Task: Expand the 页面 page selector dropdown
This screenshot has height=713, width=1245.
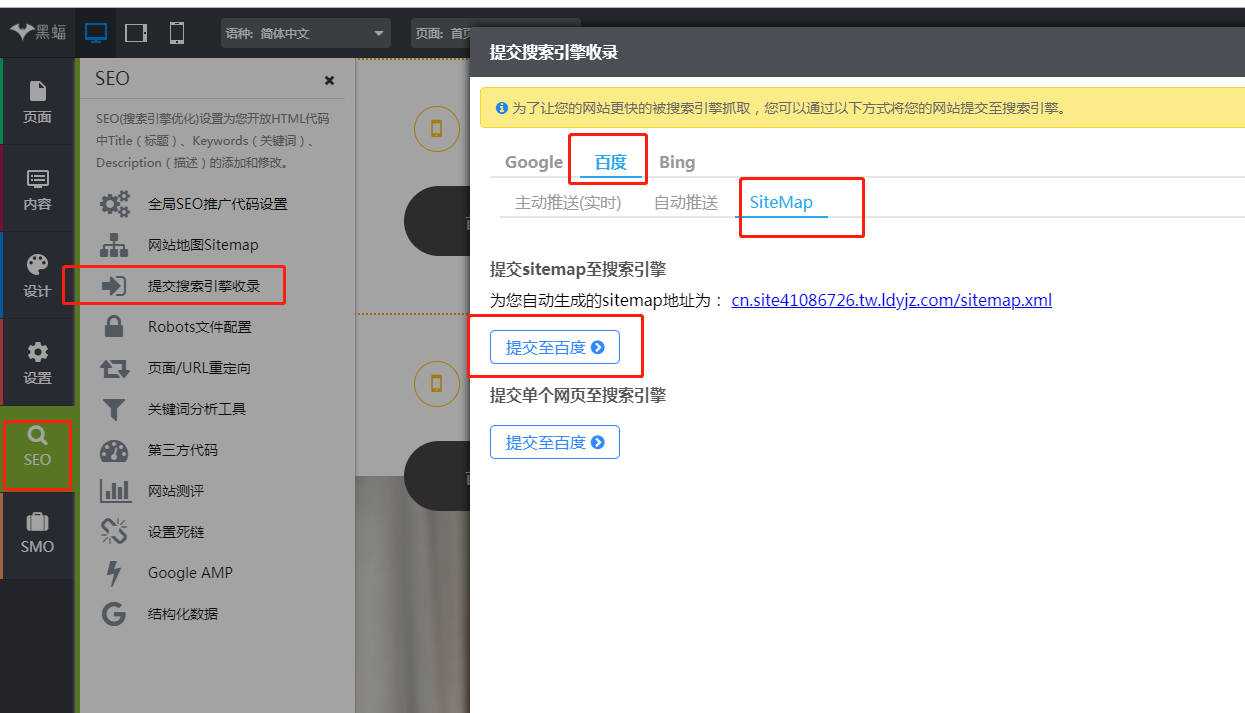Action: click(440, 33)
